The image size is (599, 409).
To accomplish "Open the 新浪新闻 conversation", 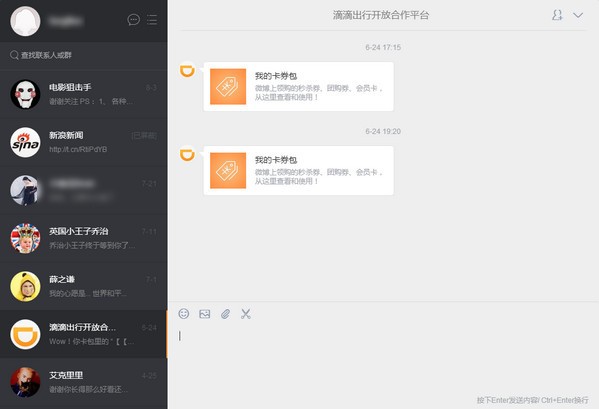I will [83, 142].
